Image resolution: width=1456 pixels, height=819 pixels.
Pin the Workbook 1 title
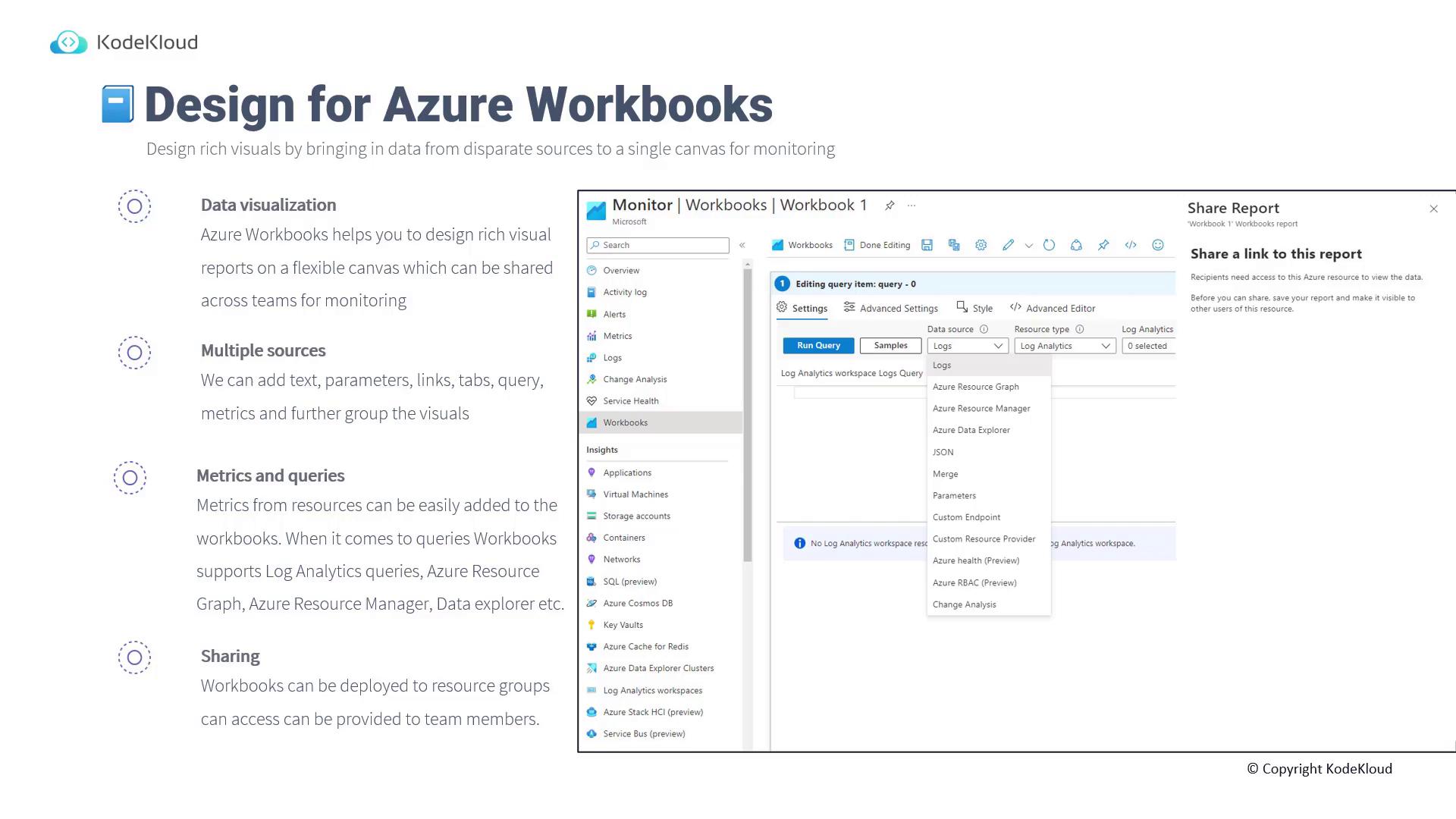click(x=890, y=206)
